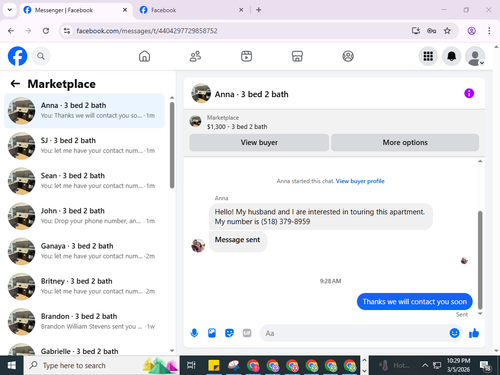Close the Messenger | Facebook tab
Image resolution: width=500 pixels, height=375 pixels.
125,10
